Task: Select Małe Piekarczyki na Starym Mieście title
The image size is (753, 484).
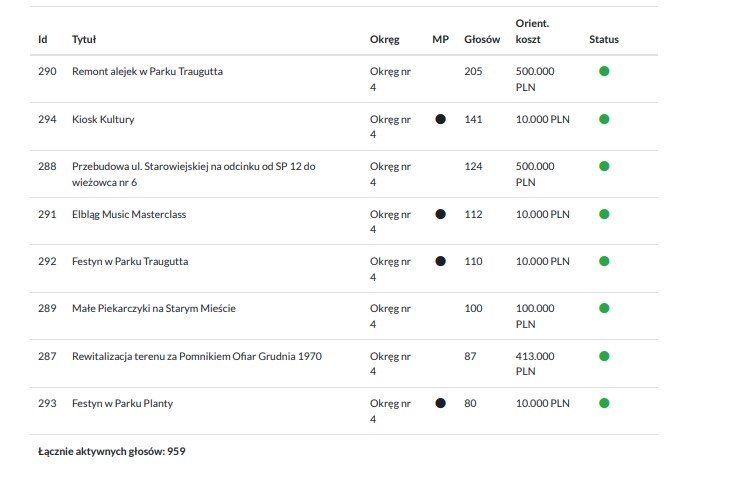Action: [x=153, y=309]
